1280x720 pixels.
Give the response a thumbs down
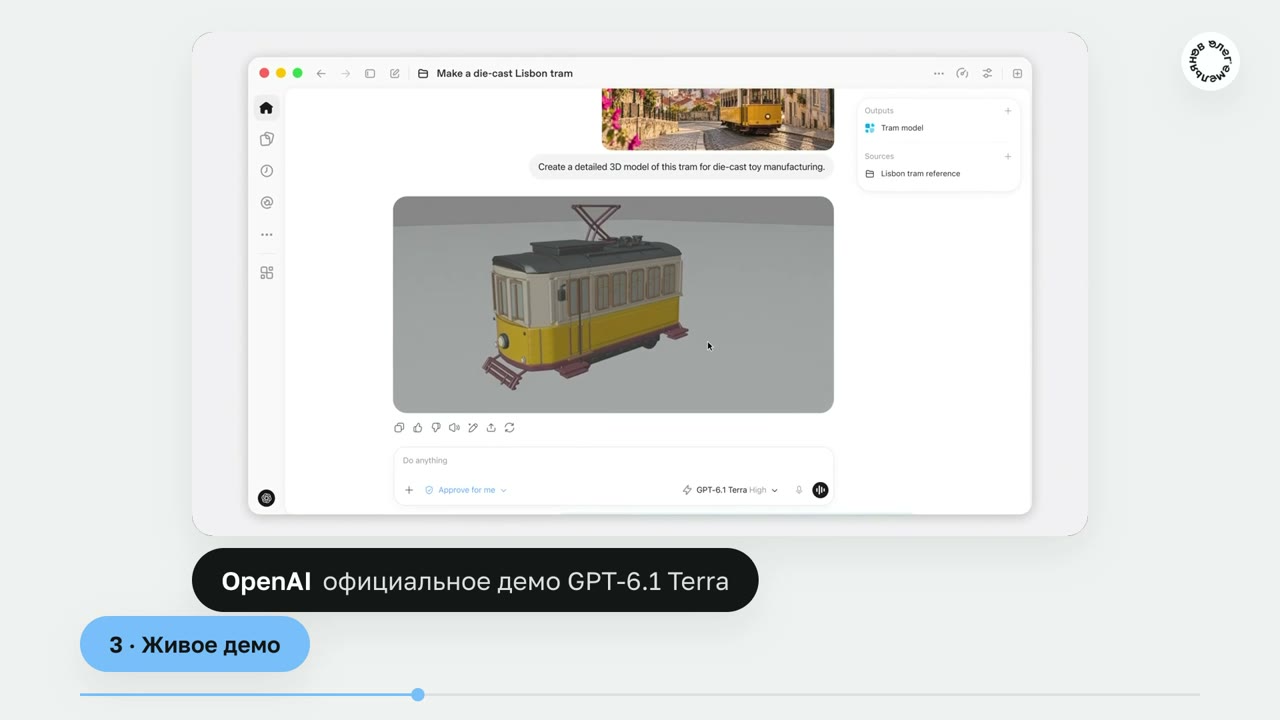tap(436, 427)
